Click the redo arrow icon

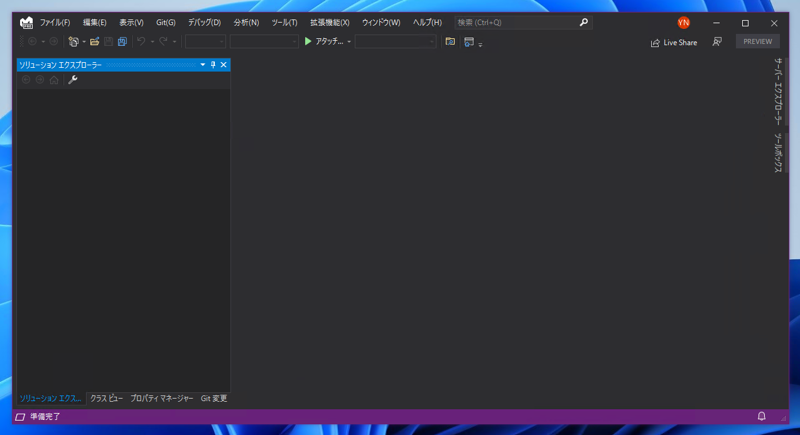click(163, 41)
